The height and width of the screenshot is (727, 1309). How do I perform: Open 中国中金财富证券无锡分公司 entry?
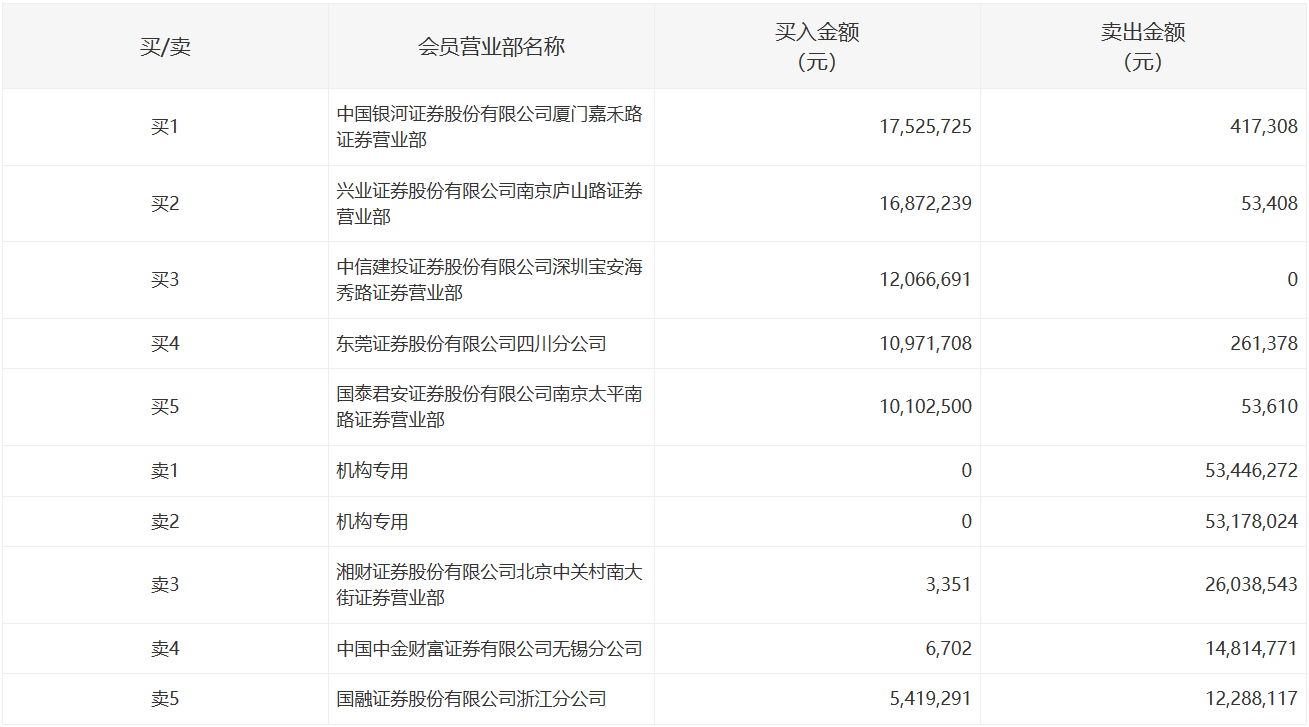click(490, 649)
